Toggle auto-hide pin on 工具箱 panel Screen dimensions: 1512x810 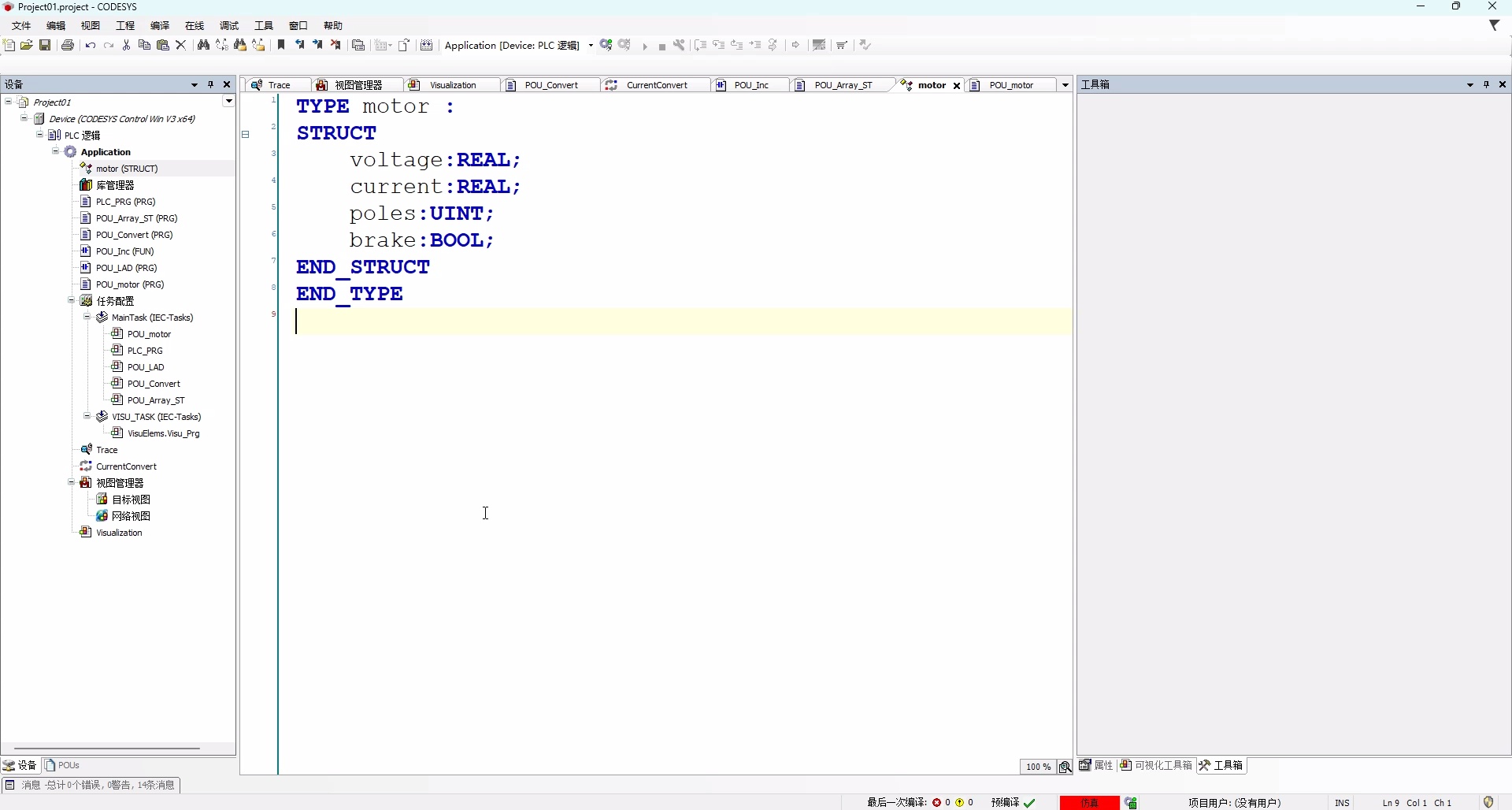pyautogui.click(x=1486, y=84)
